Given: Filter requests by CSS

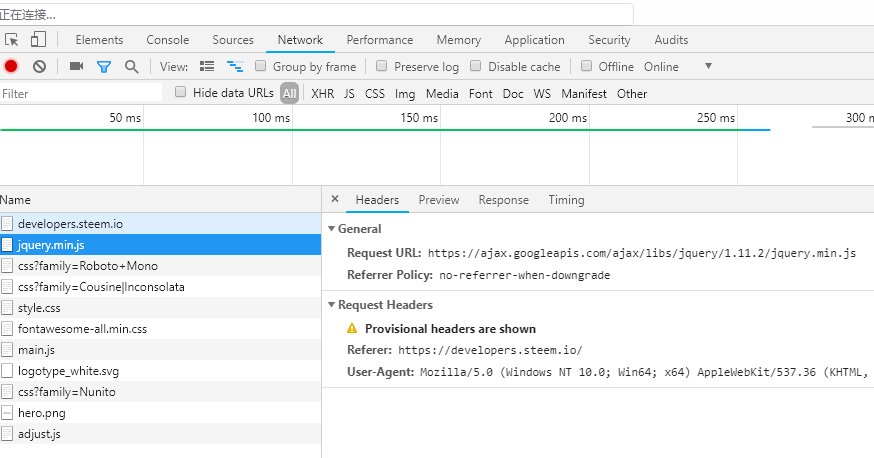Looking at the screenshot, I should coord(375,94).
